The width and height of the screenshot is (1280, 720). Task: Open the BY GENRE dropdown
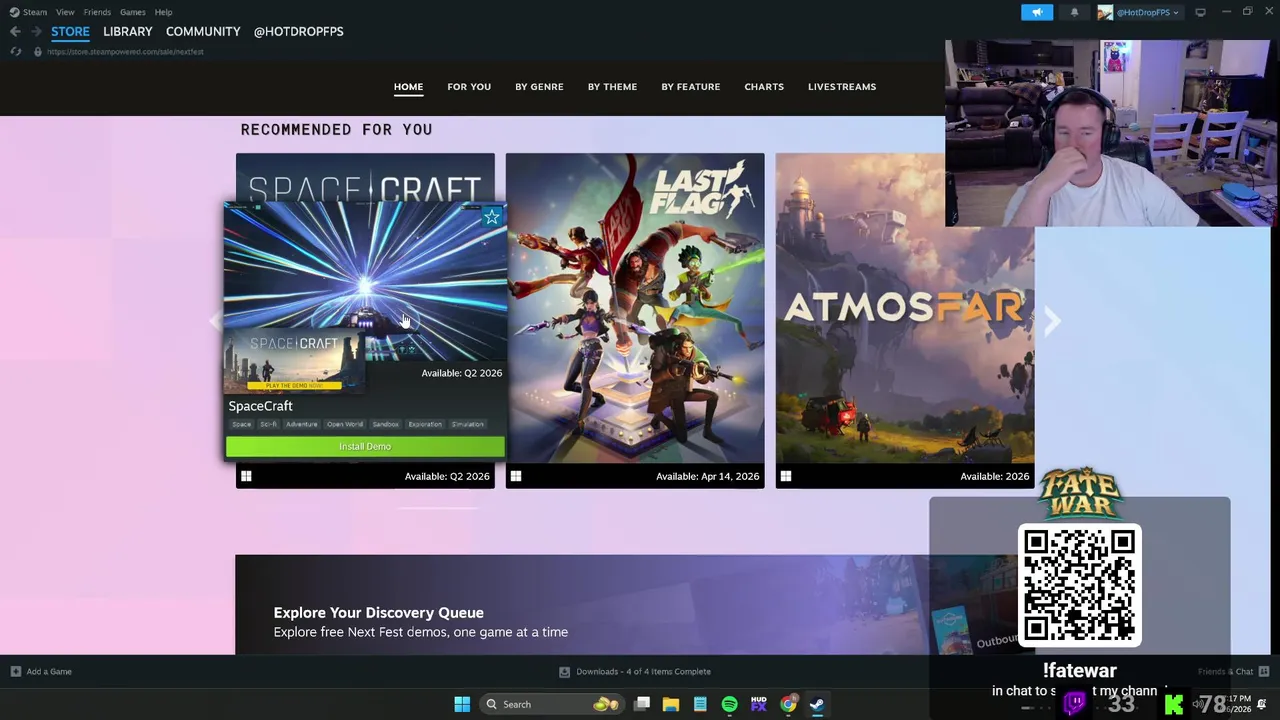(539, 87)
